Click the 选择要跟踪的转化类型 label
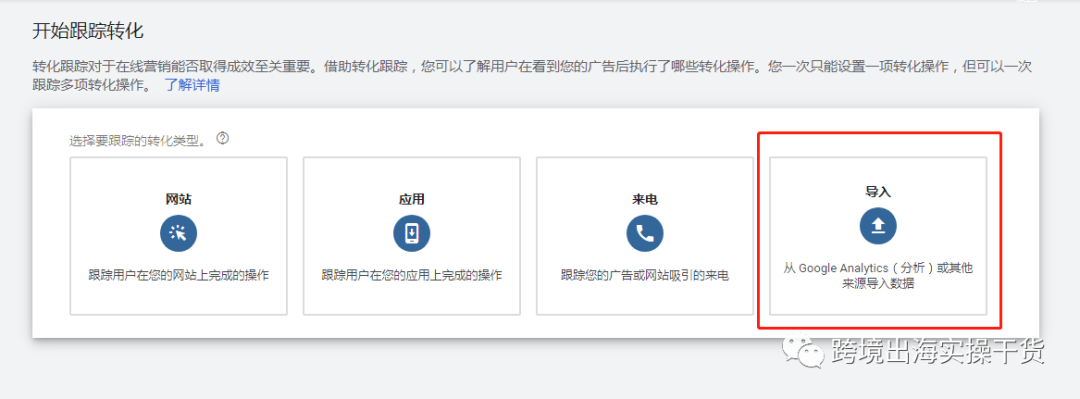The height and width of the screenshot is (399, 1080). pyautogui.click(x=138, y=141)
